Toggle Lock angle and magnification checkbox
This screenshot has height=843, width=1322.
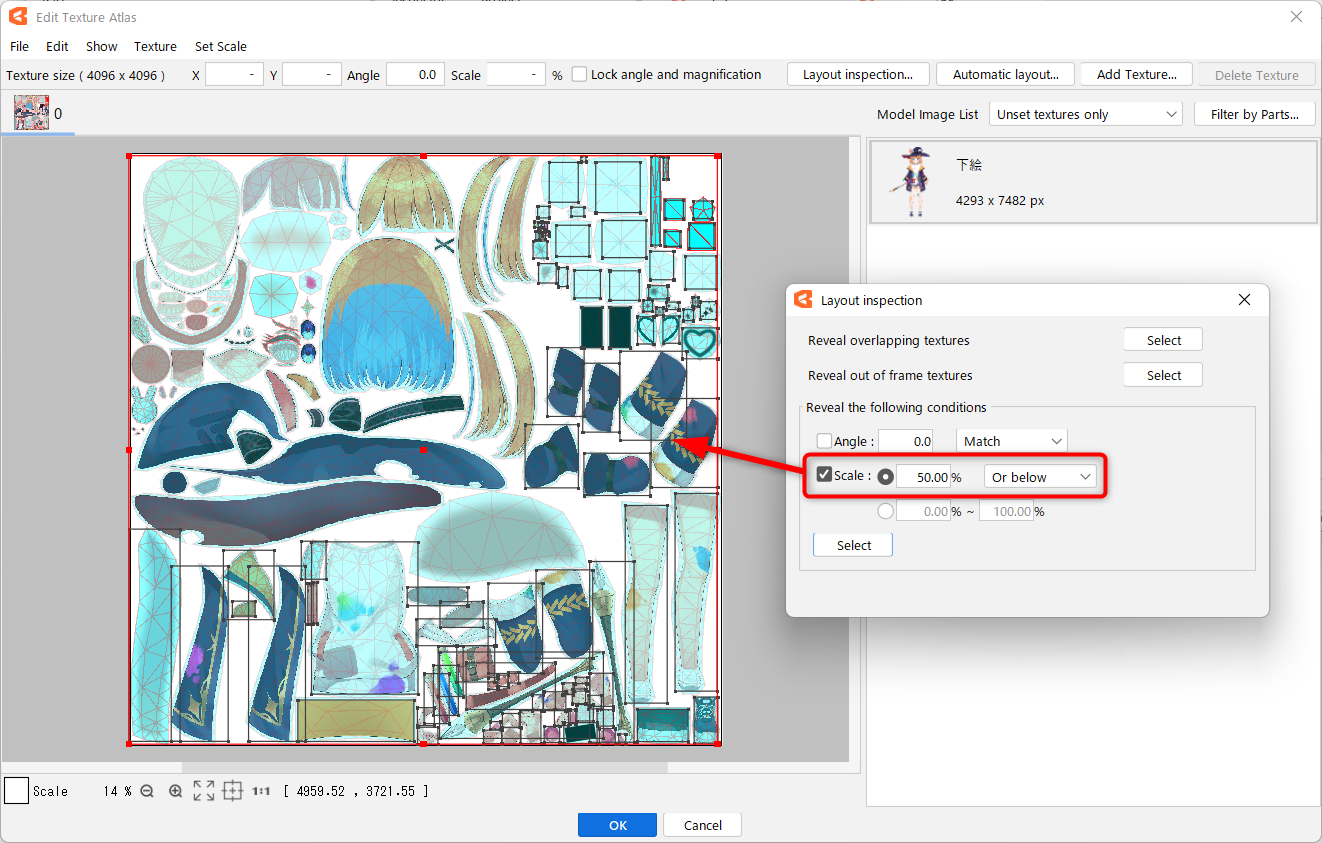coord(579,75)
